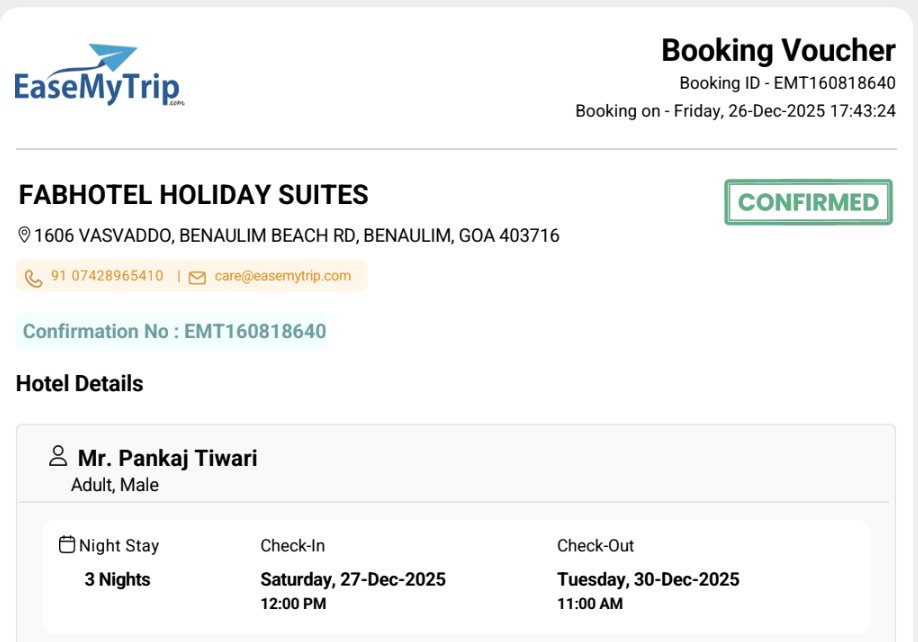Click the Night Stay calendar icon
The image size is (918, 642).
(67, 545)
